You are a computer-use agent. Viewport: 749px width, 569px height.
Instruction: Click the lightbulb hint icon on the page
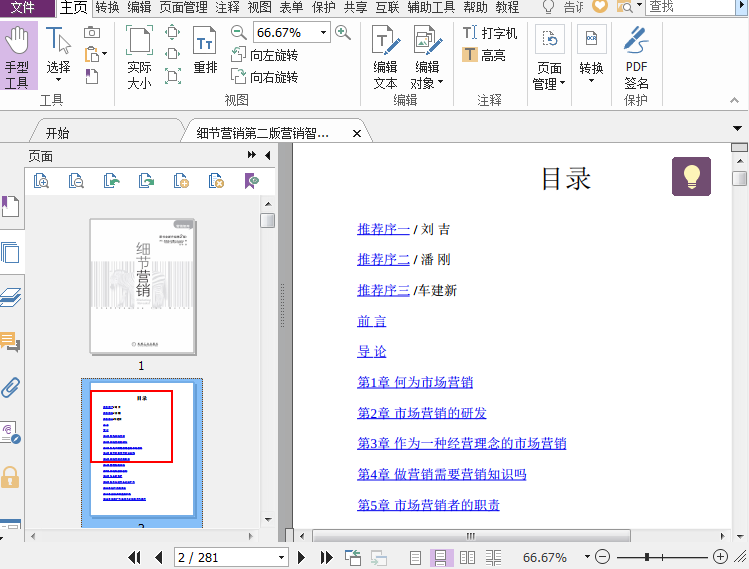tap(691, 177)
